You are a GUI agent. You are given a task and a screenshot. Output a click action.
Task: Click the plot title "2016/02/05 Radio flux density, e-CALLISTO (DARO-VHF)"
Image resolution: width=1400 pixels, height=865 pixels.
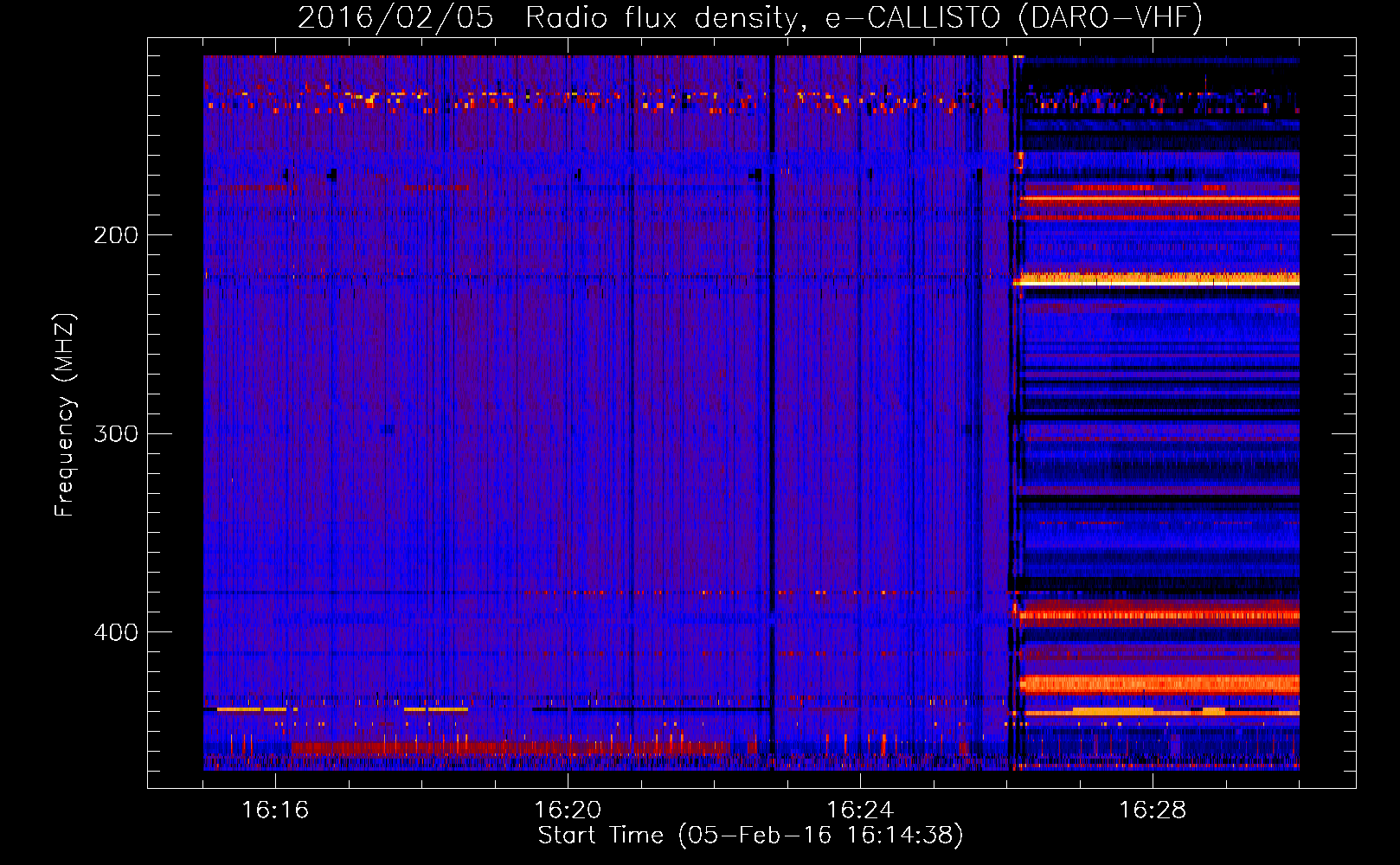(x=750, y=17)
